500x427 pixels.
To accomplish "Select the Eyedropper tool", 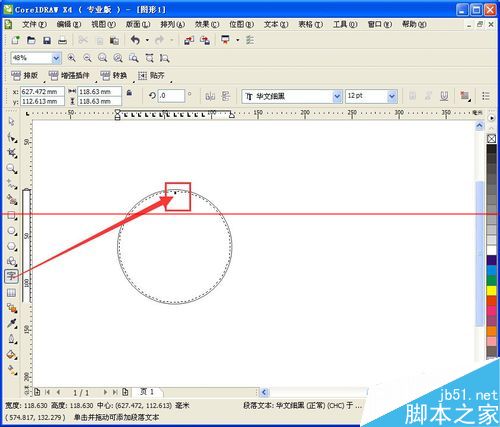I will tap(12, 323).
